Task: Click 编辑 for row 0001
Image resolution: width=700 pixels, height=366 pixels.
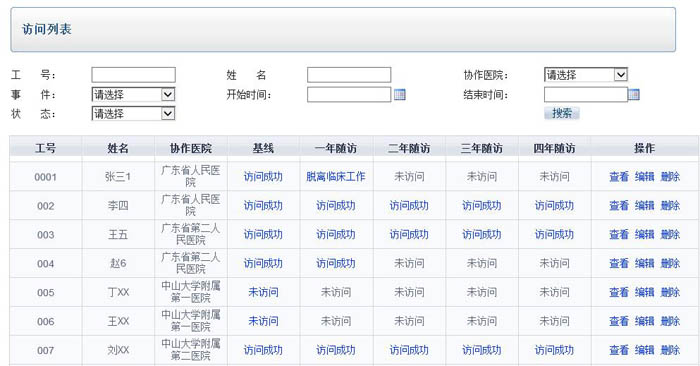Action: pyautogui.click(x=644, y=177)
